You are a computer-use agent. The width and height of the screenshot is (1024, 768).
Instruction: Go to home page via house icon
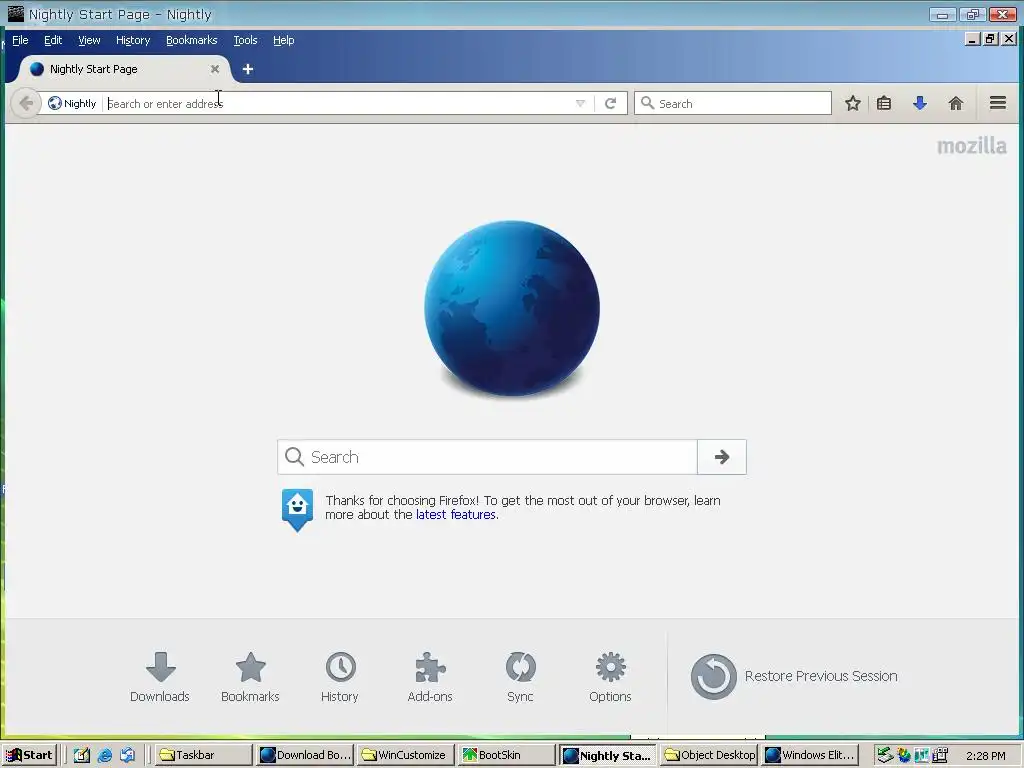[x=955, y=103]
